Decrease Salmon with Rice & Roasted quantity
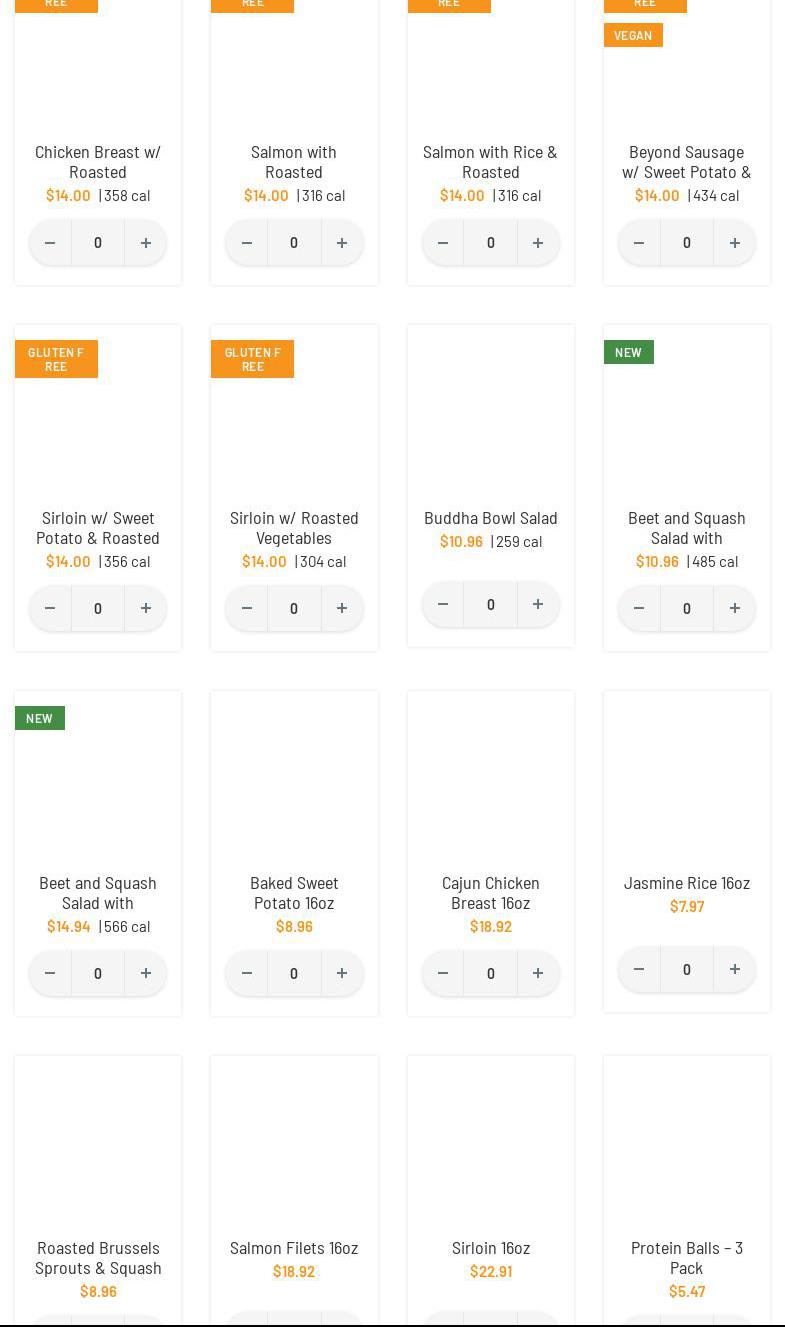The width and height of the screenshot is (785, 1327). tap(443, 243)
